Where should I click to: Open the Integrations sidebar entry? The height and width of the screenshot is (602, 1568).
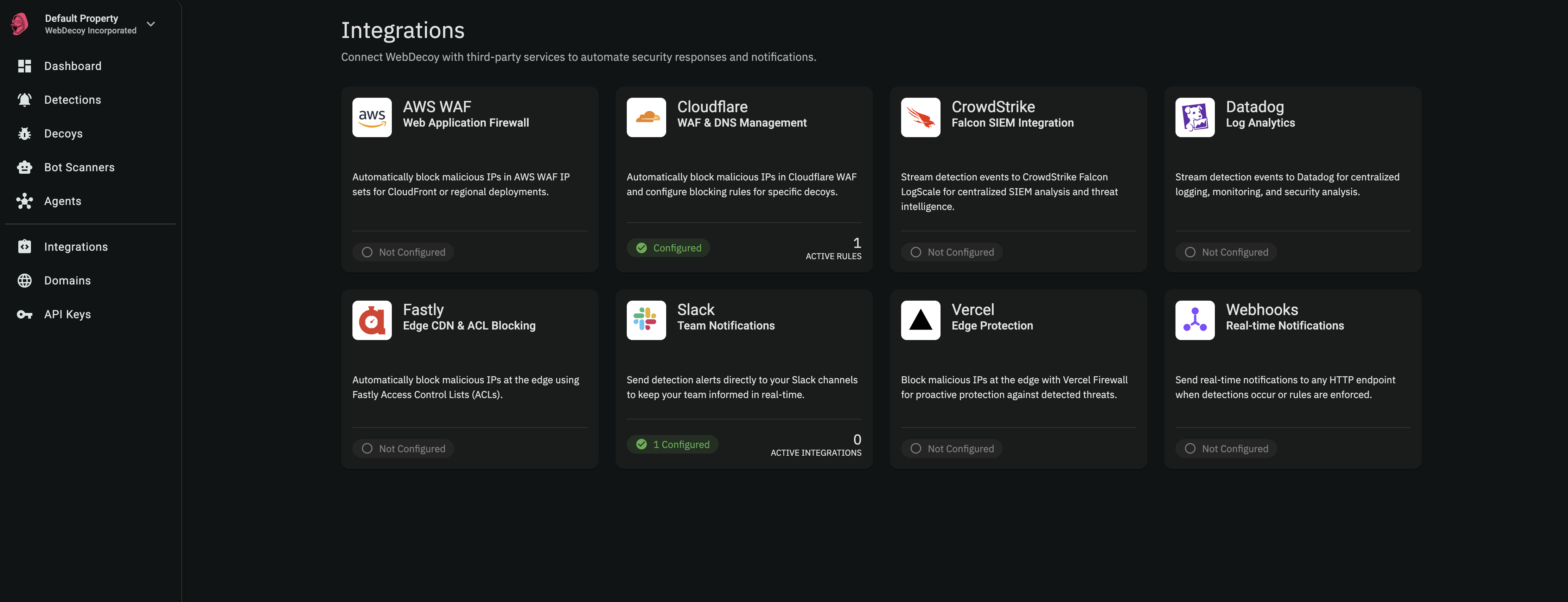(x=76, y=246)
